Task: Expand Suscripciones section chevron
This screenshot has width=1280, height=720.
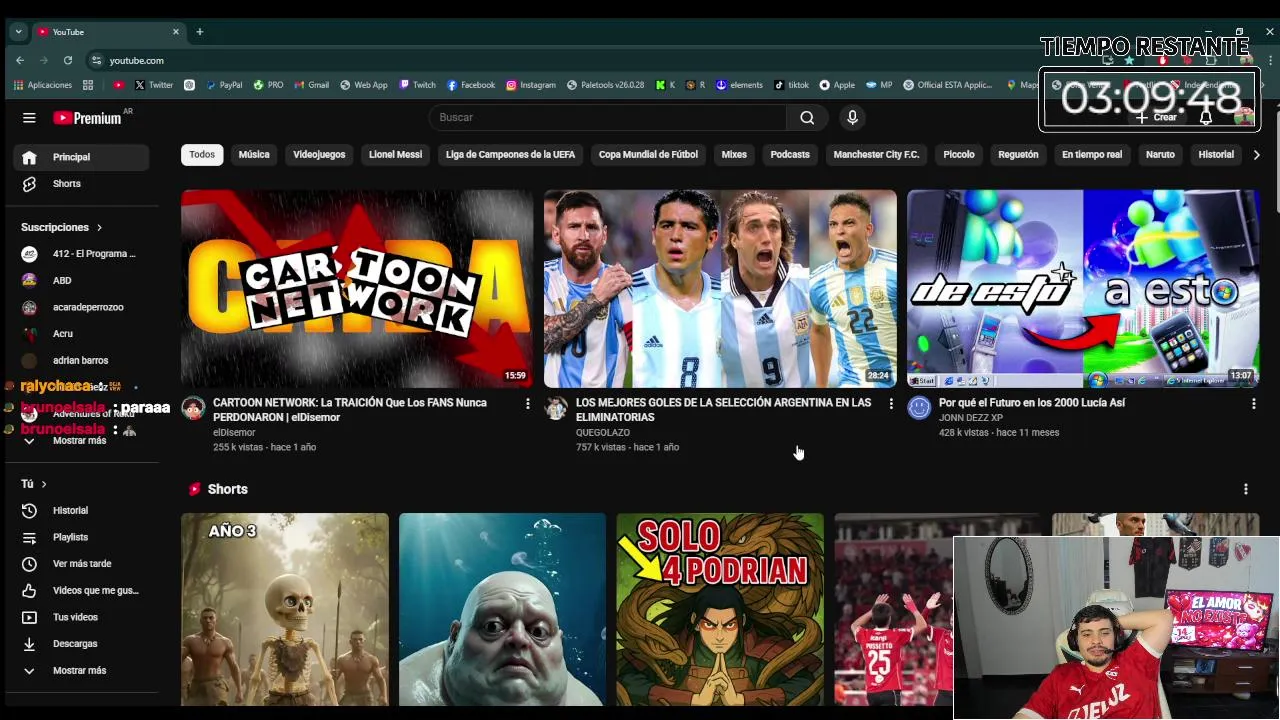Action: (99, 228)
